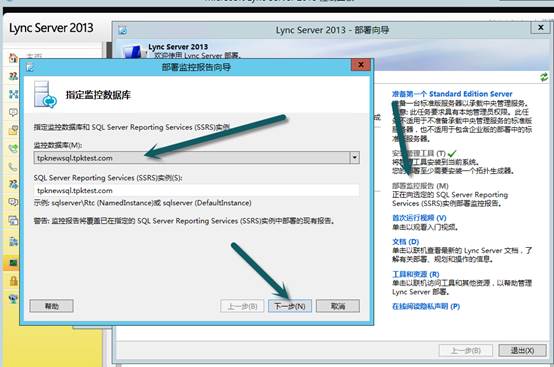
Task: Close the 部署监控报告向导 dialog
Action: pos(361,65)
